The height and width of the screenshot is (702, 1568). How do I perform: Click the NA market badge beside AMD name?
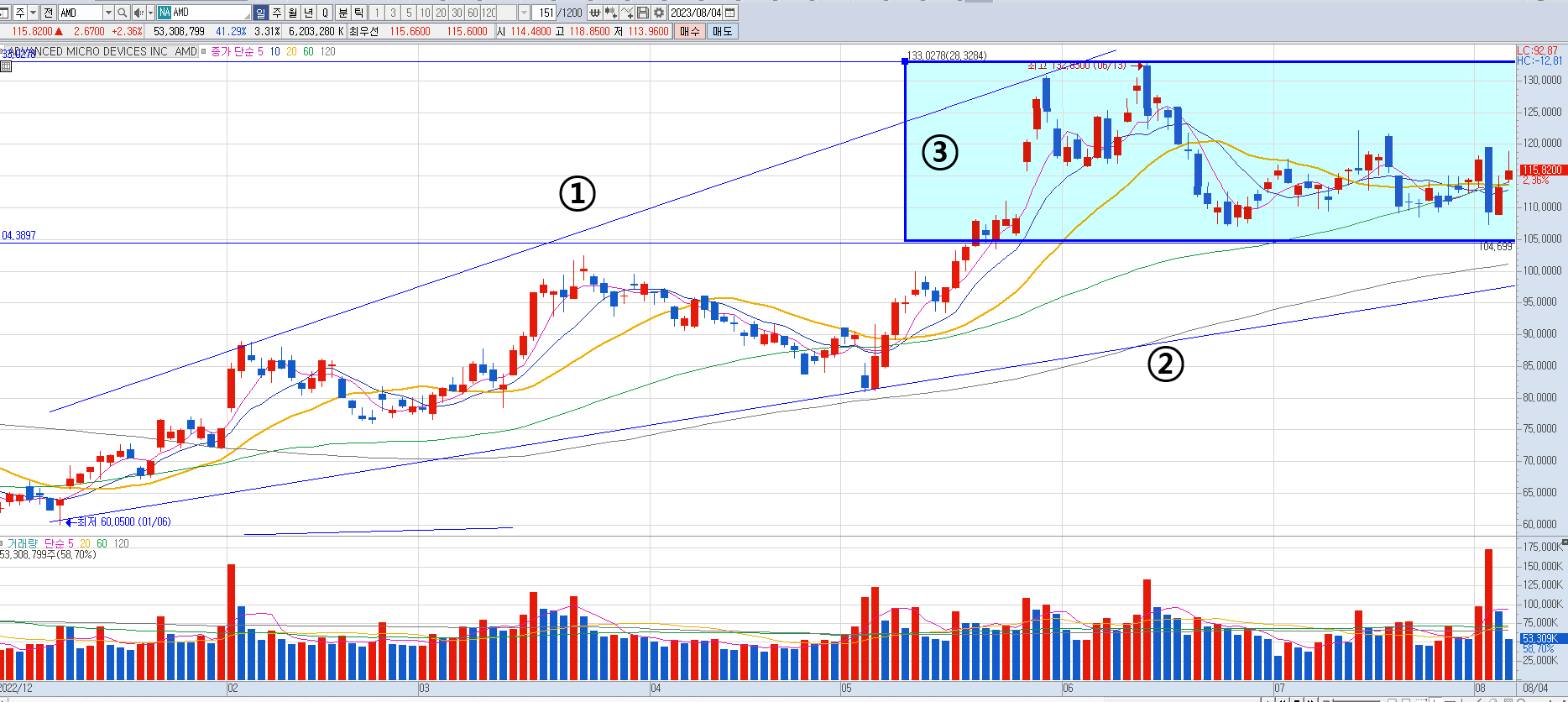165,13
